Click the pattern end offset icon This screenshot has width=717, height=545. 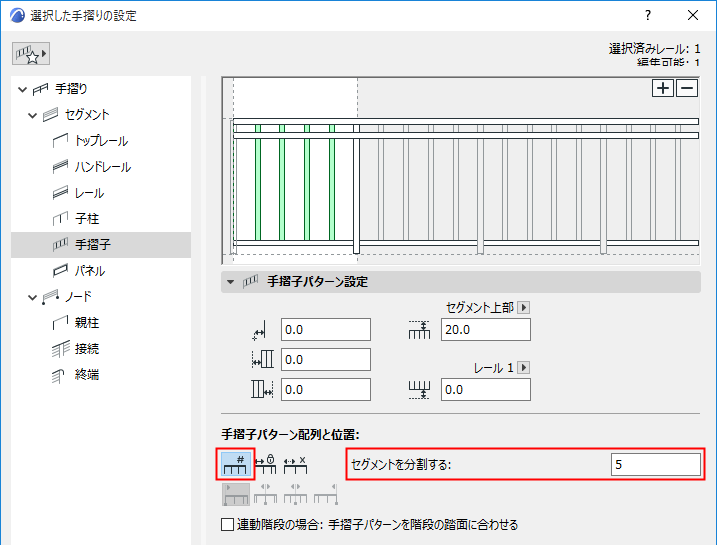tap(262, 390)
